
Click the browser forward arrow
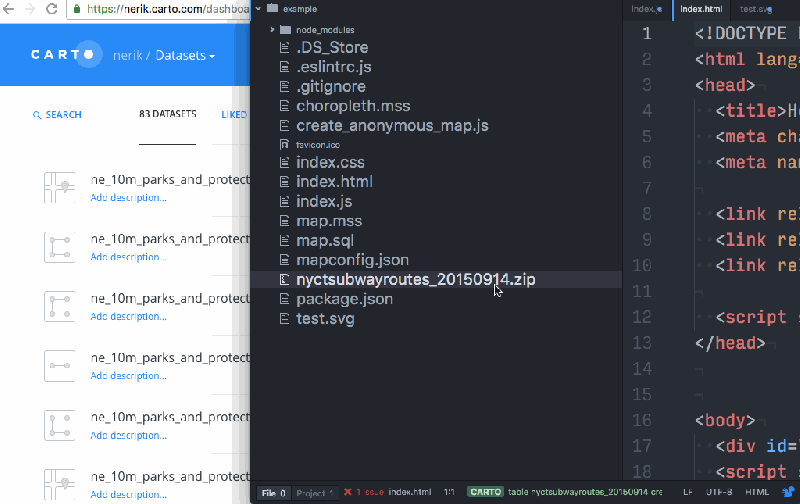(x=30, y=9)
